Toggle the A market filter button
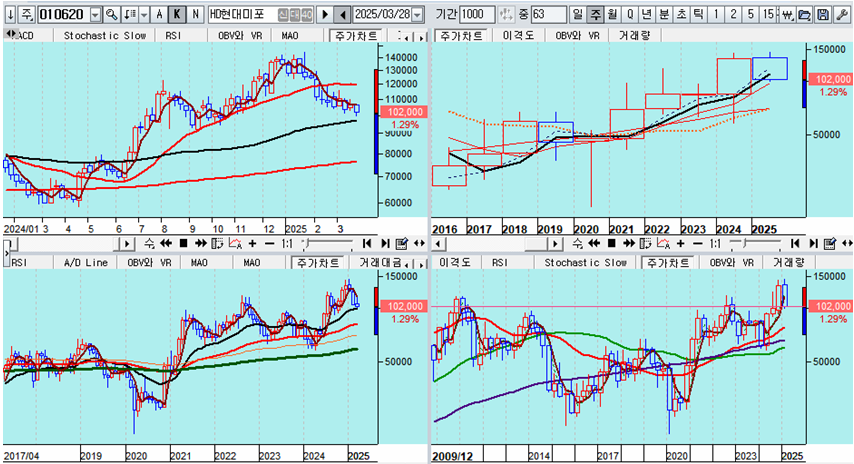 click(160, 15)
